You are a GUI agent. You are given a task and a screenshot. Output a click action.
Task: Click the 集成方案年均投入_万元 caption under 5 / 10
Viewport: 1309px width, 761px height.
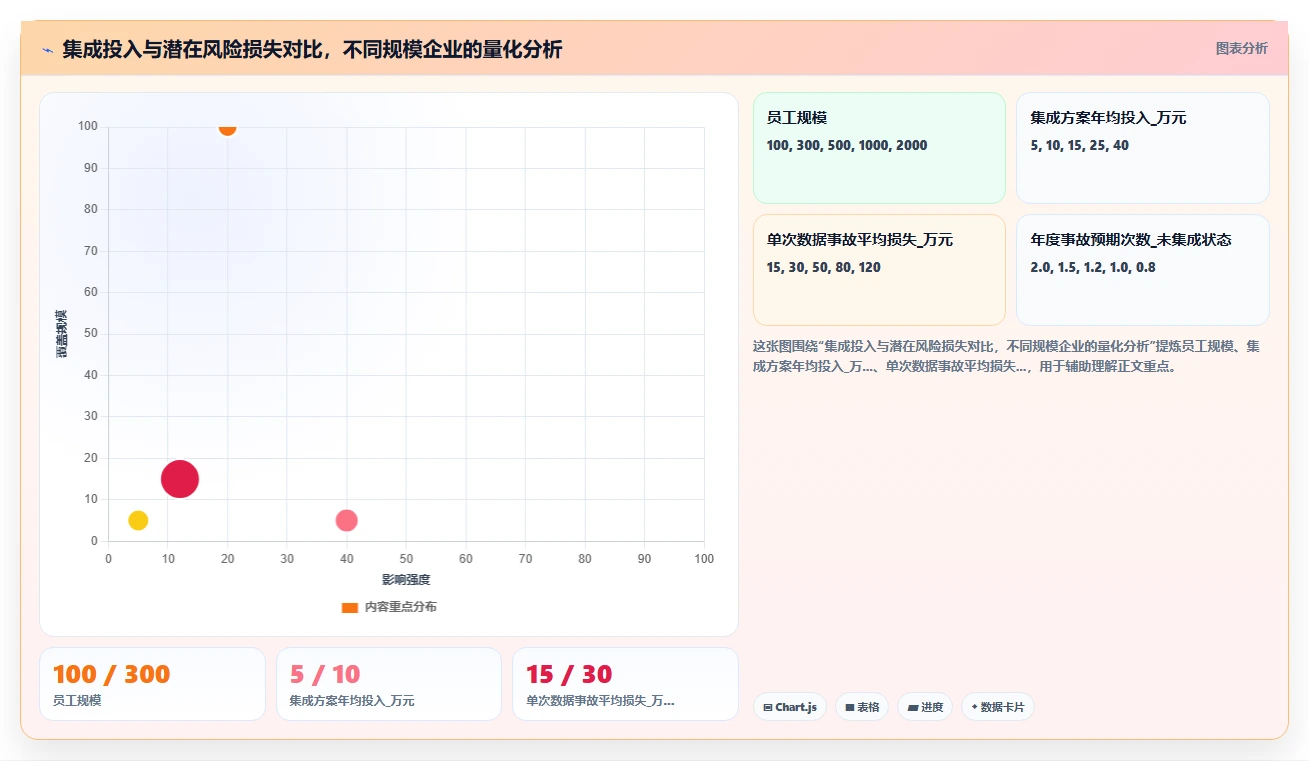tap(352, 701)
